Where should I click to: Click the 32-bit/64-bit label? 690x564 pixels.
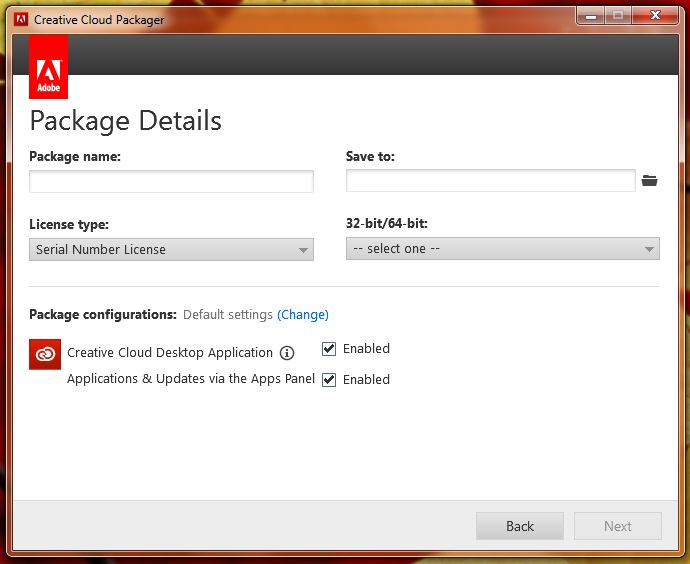387,223
